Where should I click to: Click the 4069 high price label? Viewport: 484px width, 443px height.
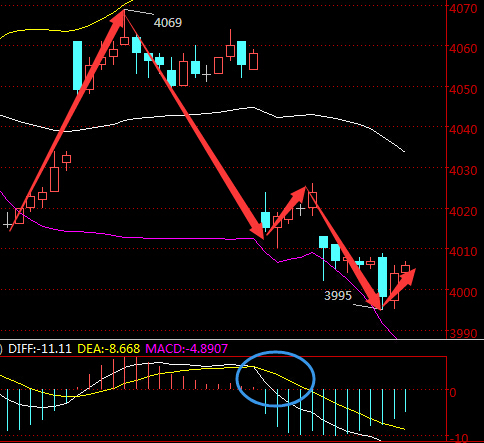pos(168,23)
